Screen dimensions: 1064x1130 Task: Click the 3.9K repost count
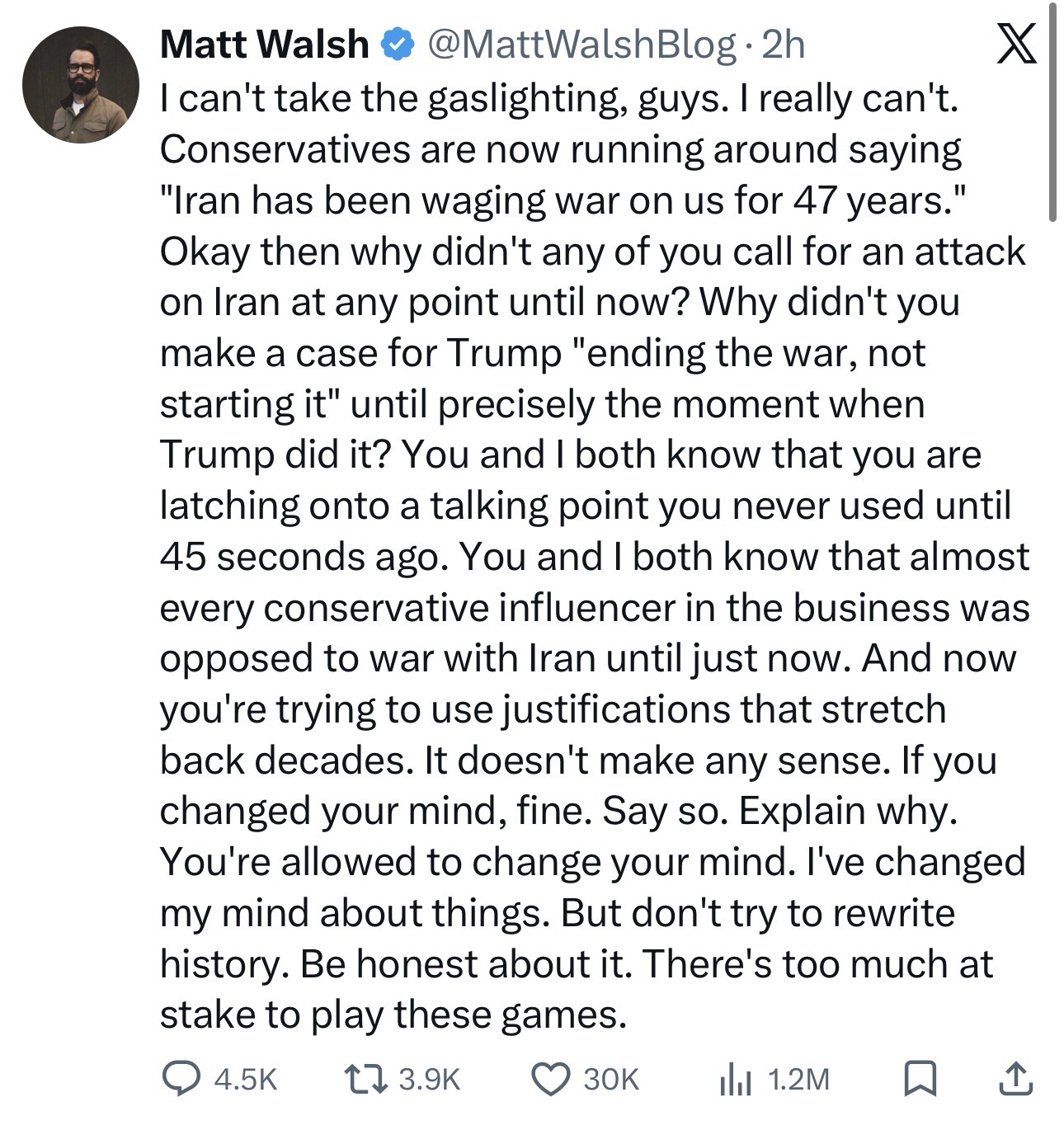click(429, 1079)
